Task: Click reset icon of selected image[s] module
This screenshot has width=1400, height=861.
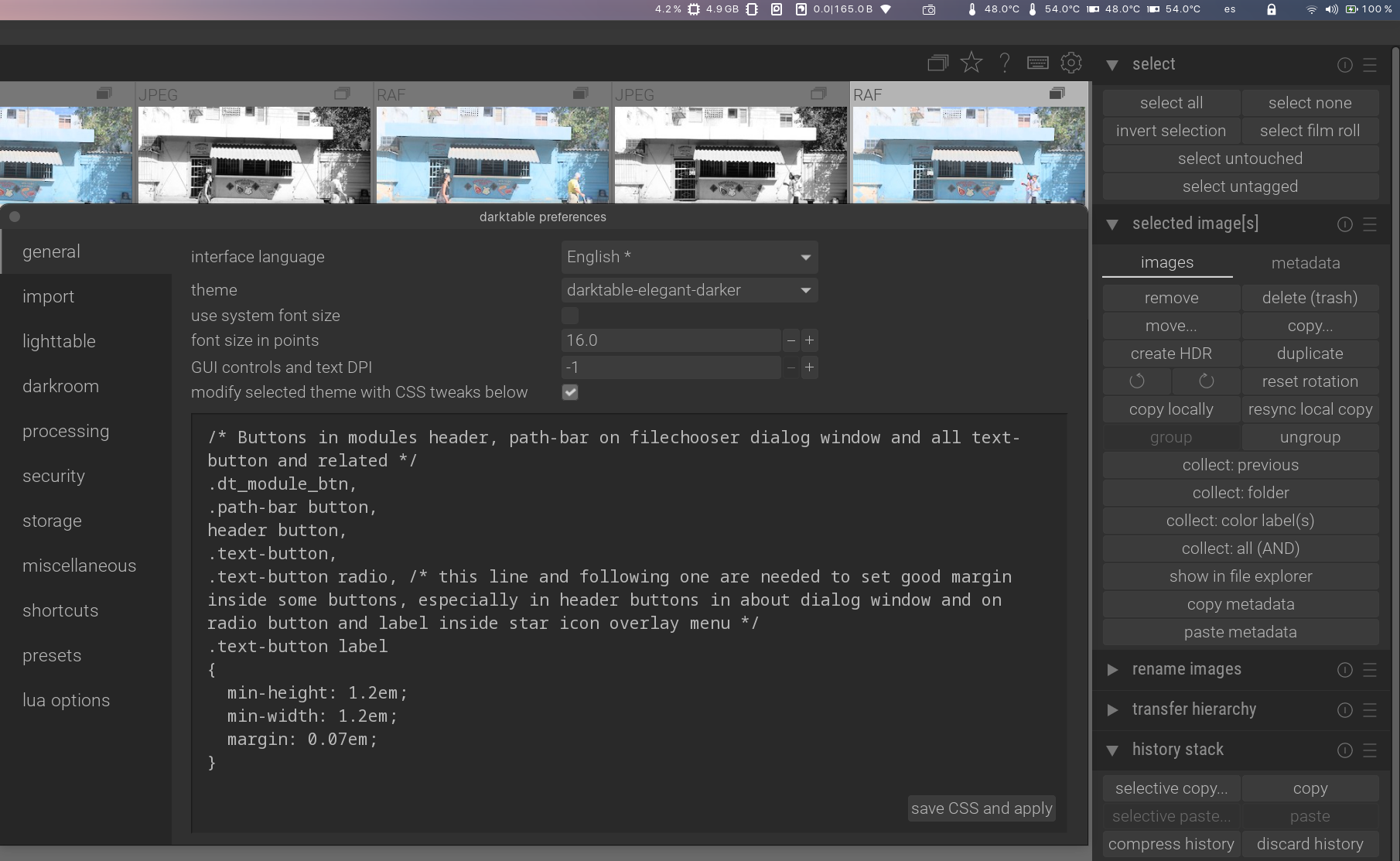Action: tap(1345, 224)
